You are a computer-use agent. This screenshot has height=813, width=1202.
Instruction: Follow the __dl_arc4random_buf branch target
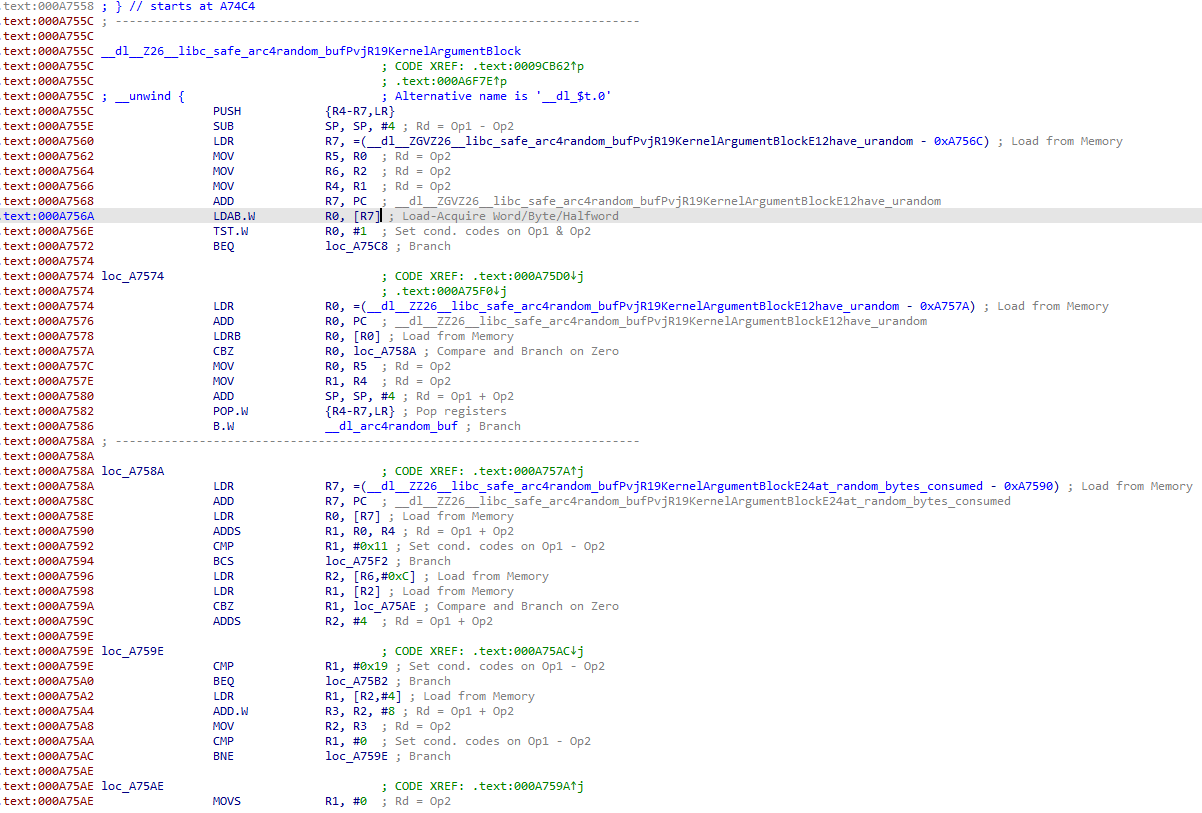click(x=392, y=426)
